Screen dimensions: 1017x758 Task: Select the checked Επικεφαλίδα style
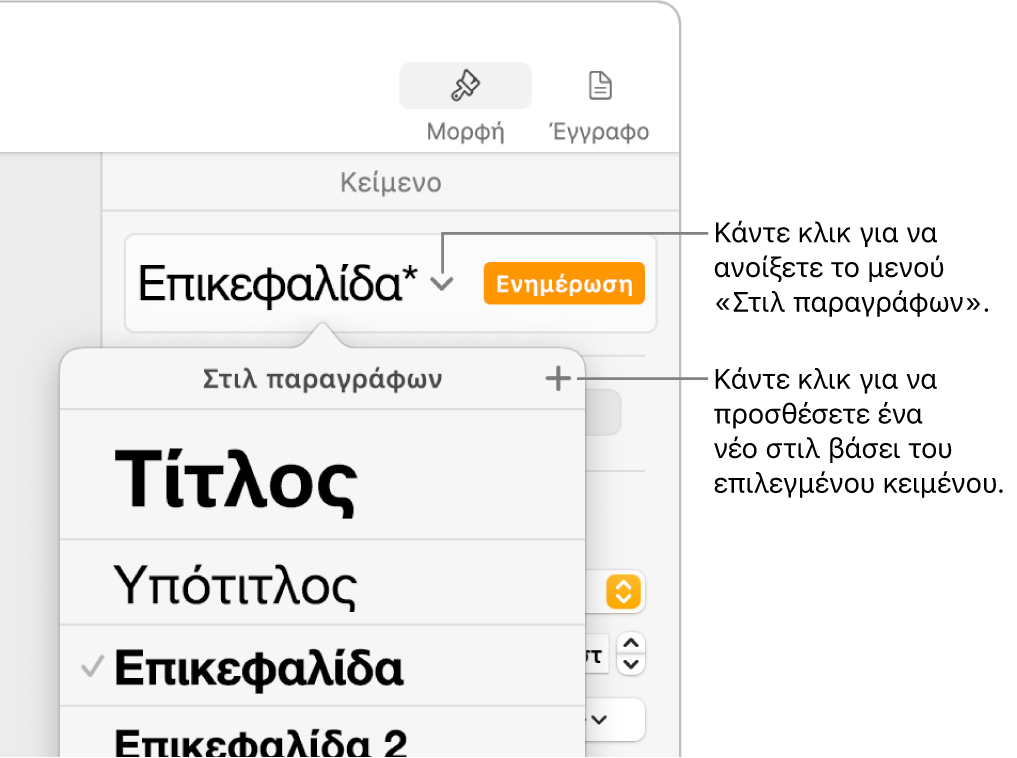click(x=259, y=667)
